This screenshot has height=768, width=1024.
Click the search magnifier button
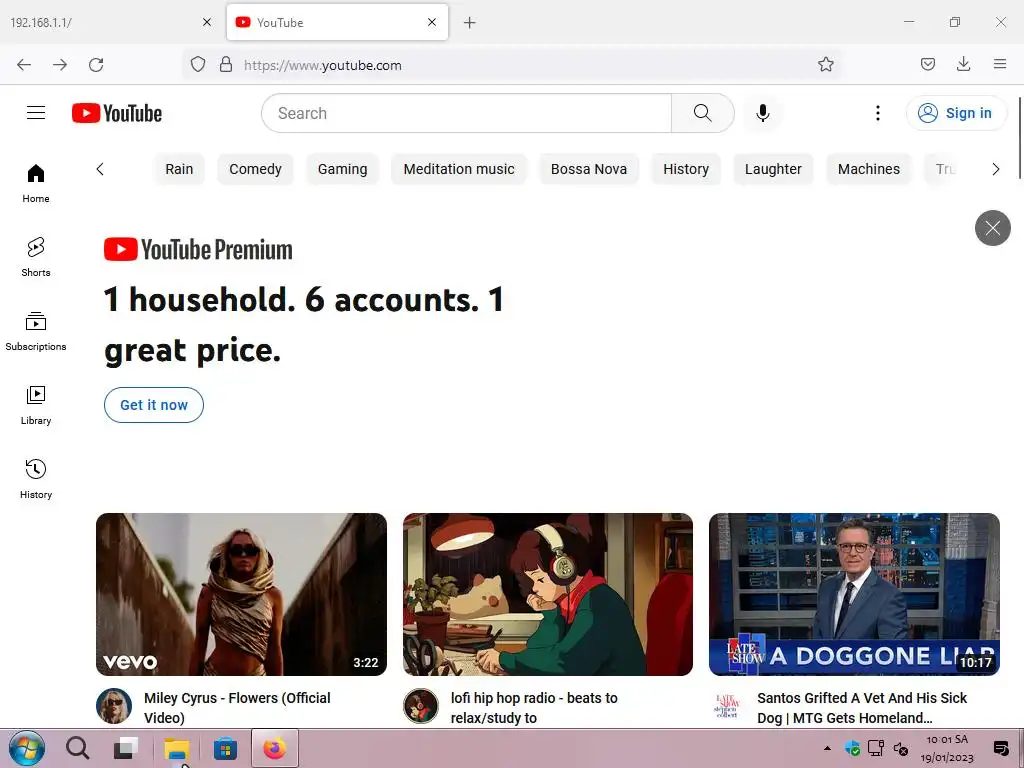point(703,113)
